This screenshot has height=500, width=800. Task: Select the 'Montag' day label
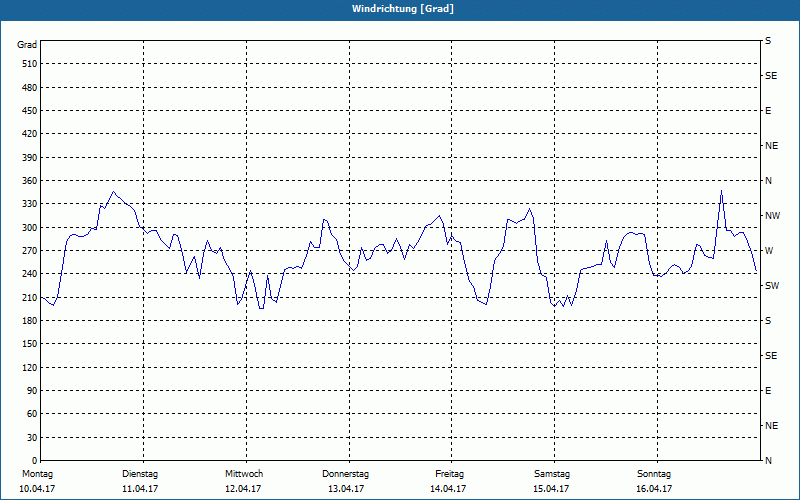pos(37,474)
